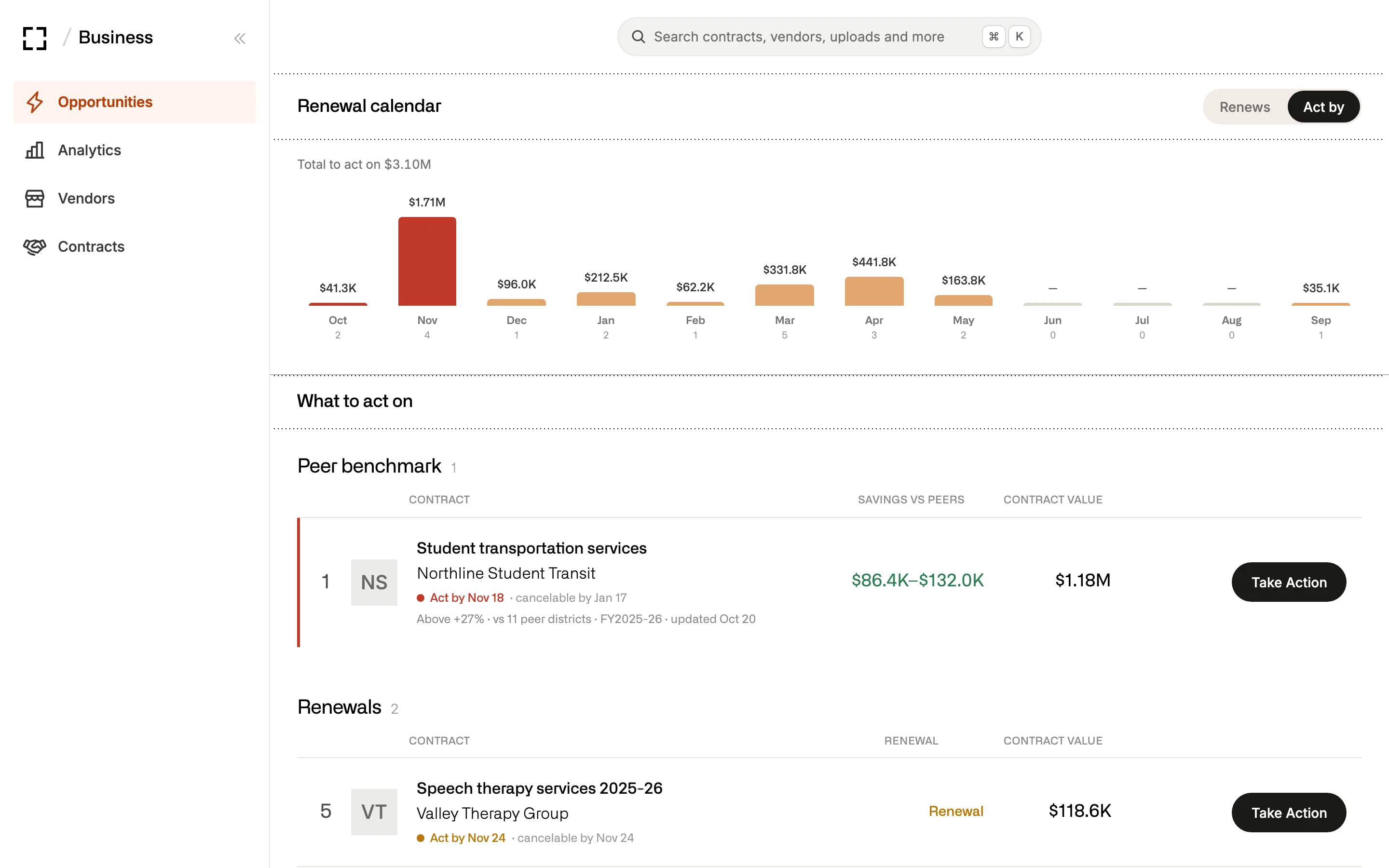Screen dimensions: 1389x868
Task: Click Valley Therapy Group vendor name
Action: pos(492,814)
